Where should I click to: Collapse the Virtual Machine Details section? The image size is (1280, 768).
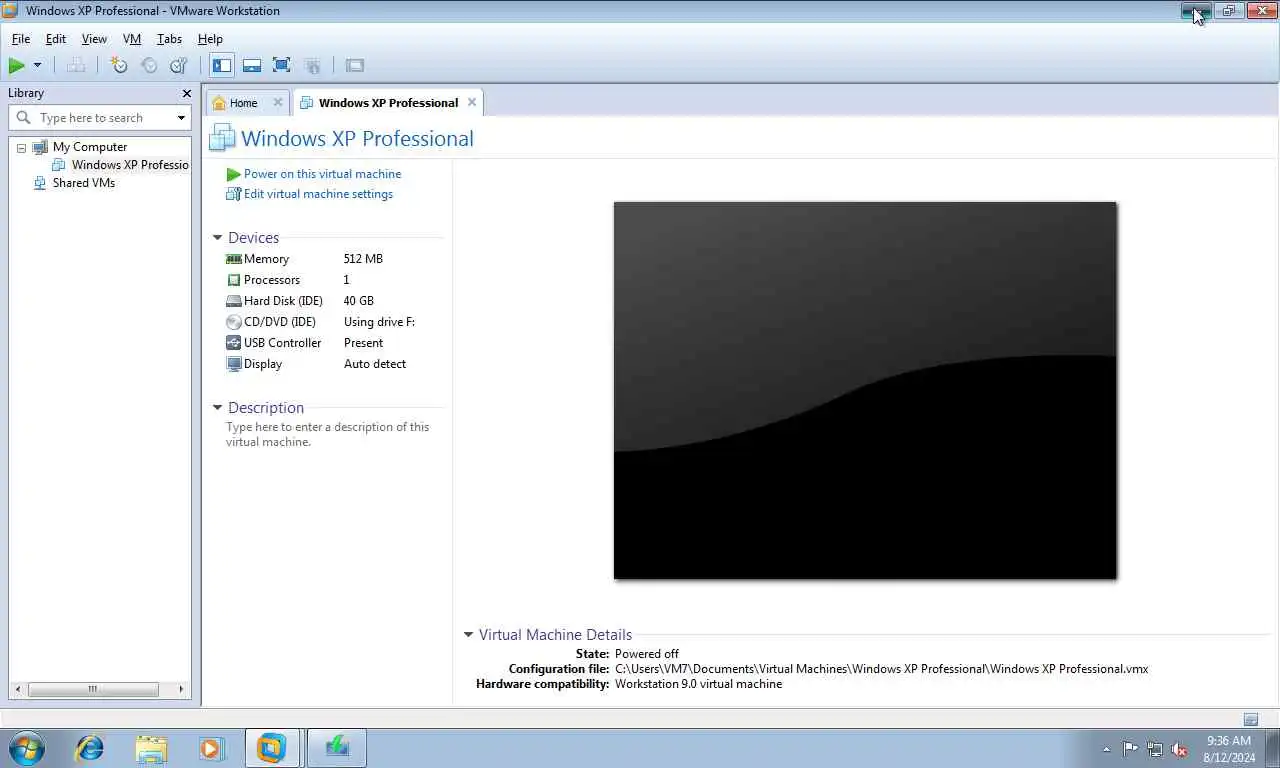point(468,635)
